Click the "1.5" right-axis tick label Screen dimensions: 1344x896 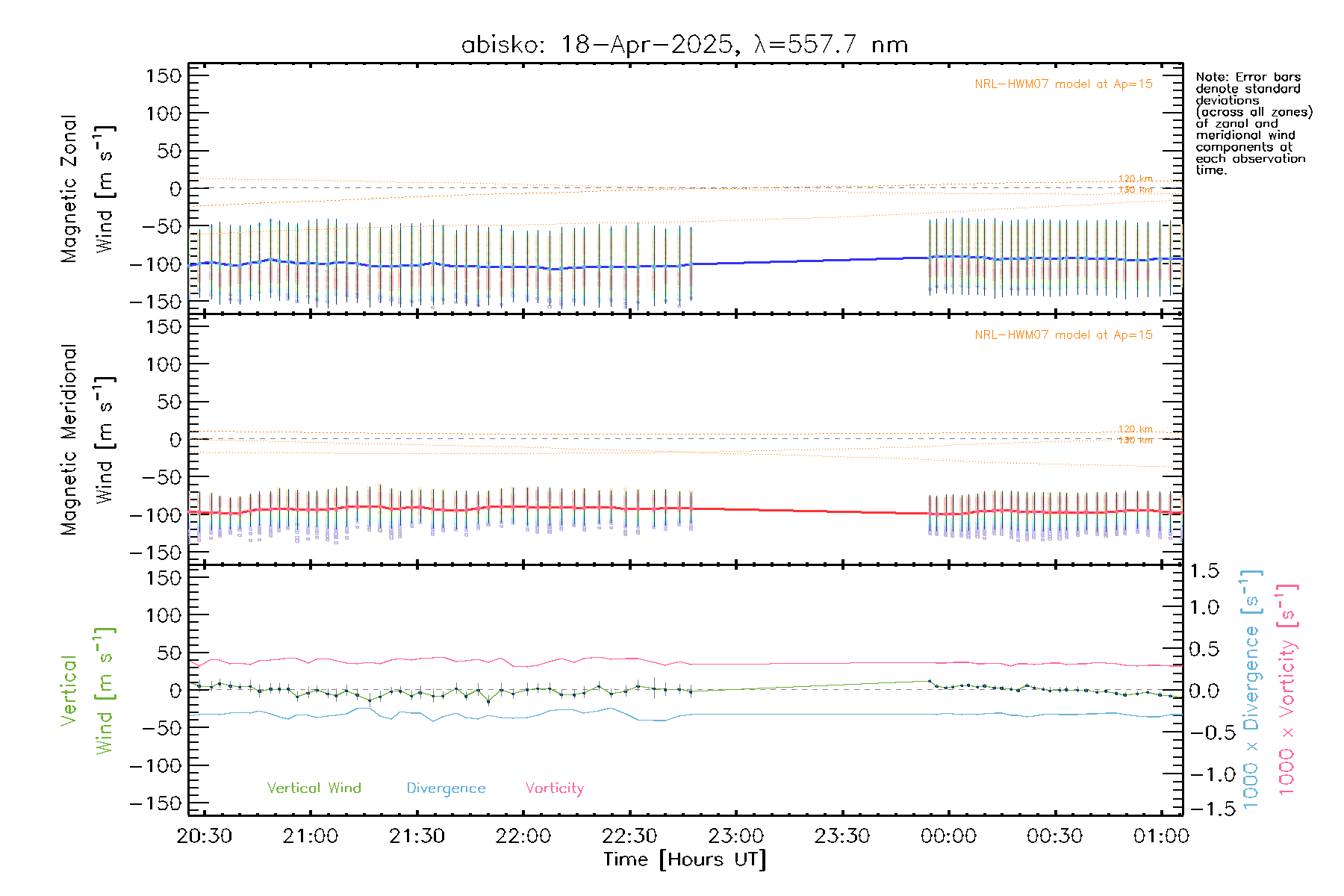[x=1204, y=572]
